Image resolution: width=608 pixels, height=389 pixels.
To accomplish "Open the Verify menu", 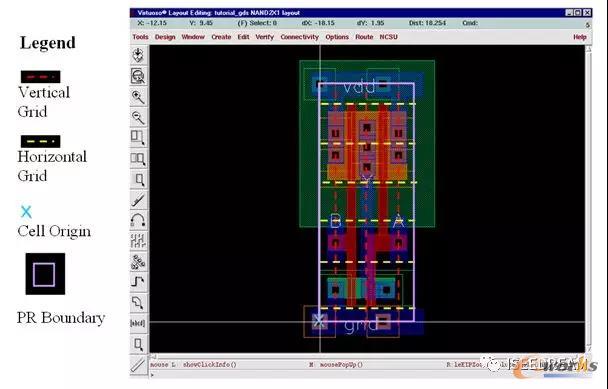I will pyautogui.click(x=264, y=37).
